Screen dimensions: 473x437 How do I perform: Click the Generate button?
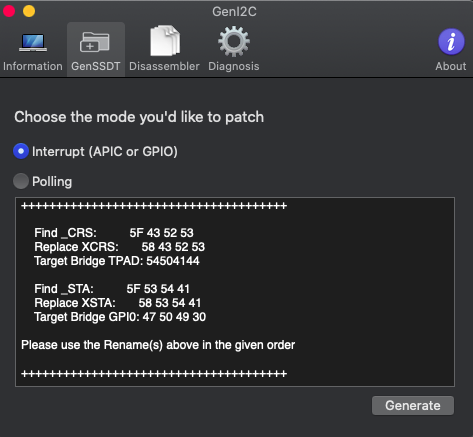pos(413,406)
